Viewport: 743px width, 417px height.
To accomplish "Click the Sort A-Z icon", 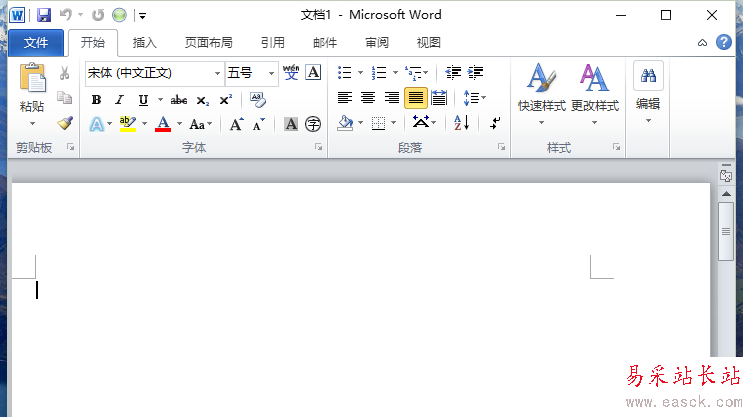I will coord(462,123).
